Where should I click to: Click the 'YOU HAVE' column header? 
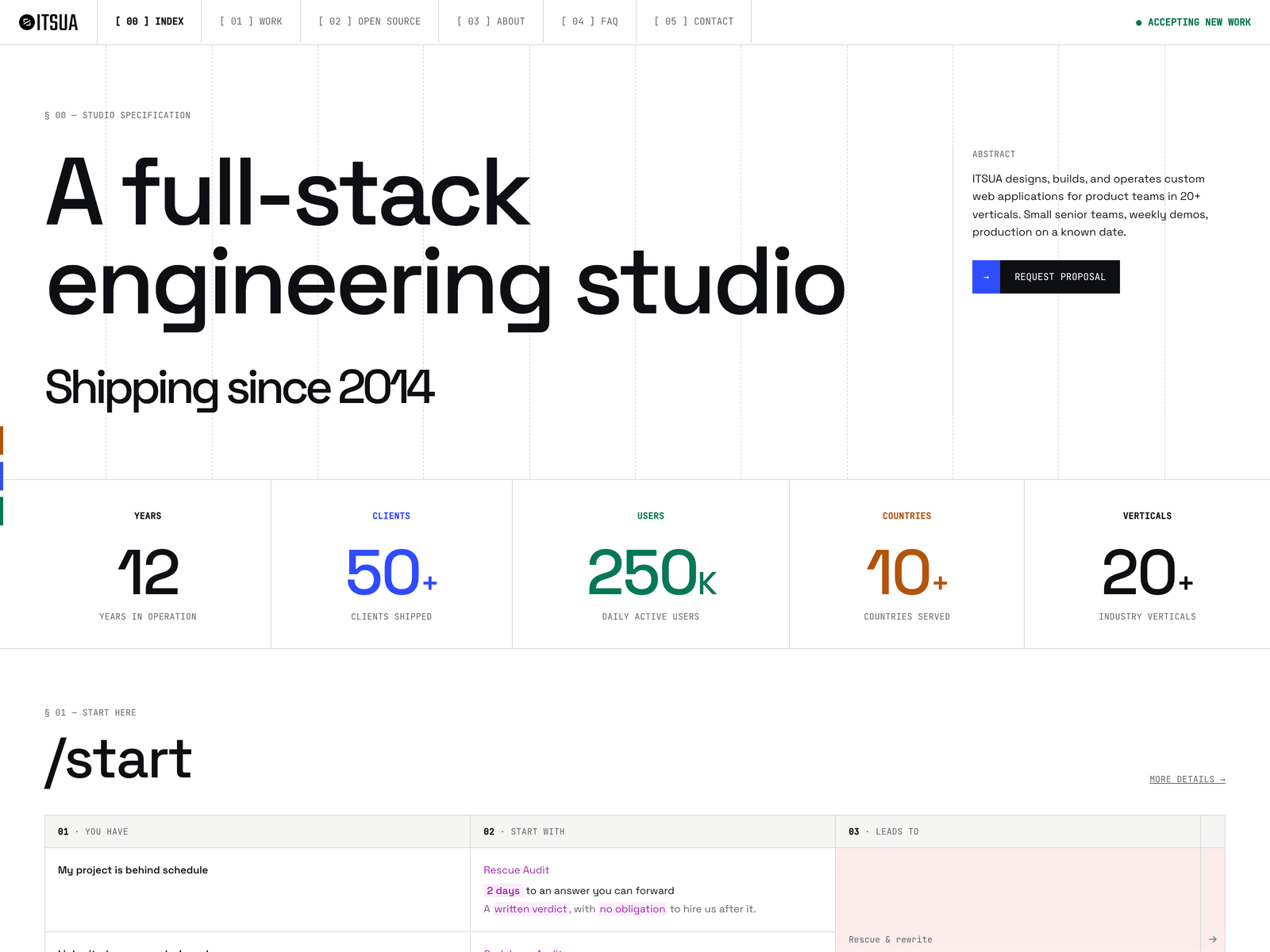point(257,831)
